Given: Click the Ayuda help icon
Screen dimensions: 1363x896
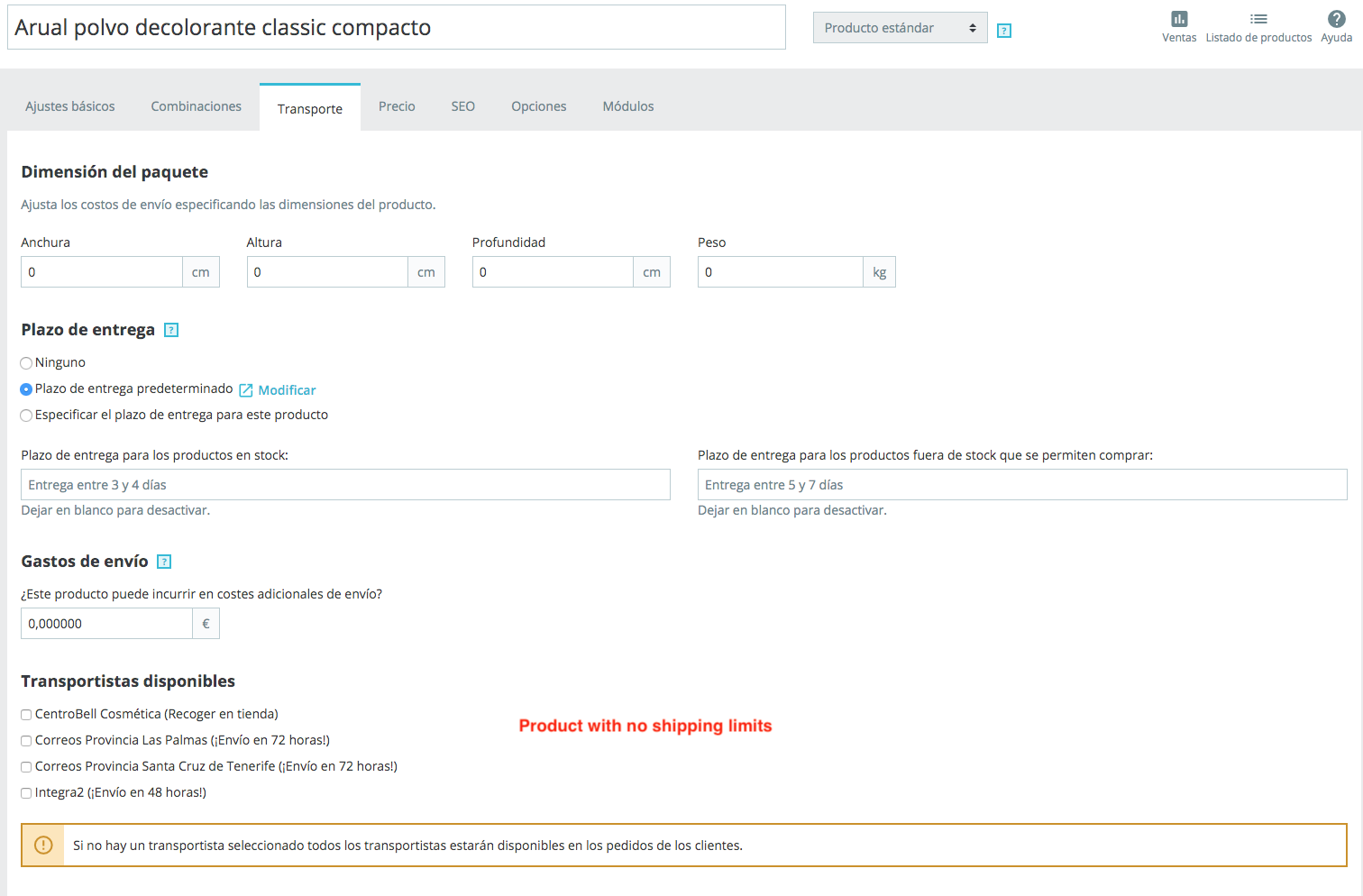Looking at the screenshot, I should [x=1336, y=19].
